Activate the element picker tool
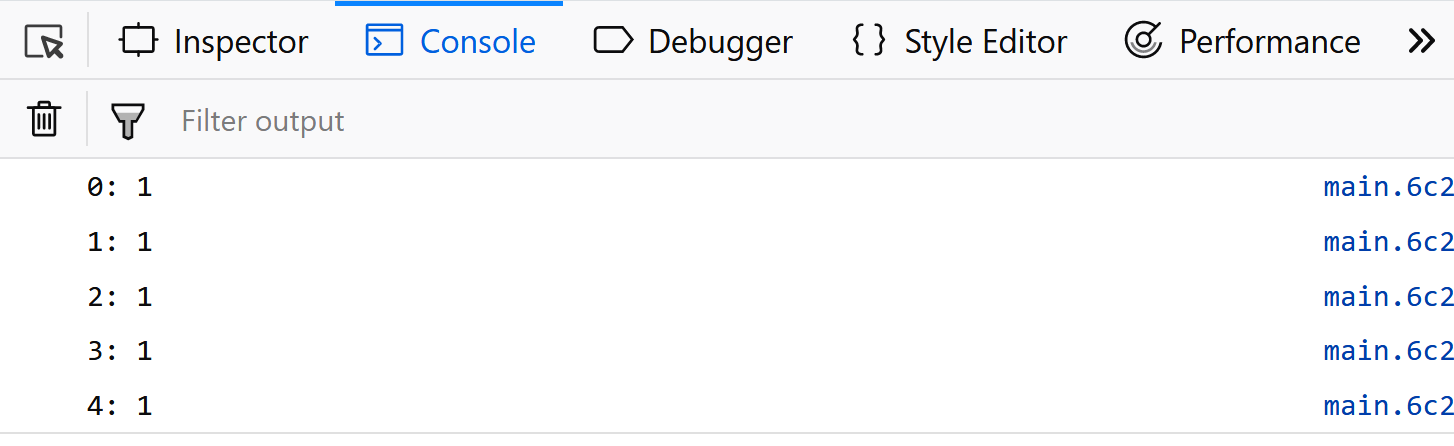Viewport: 1454px width, 446px height. point(44,42)
